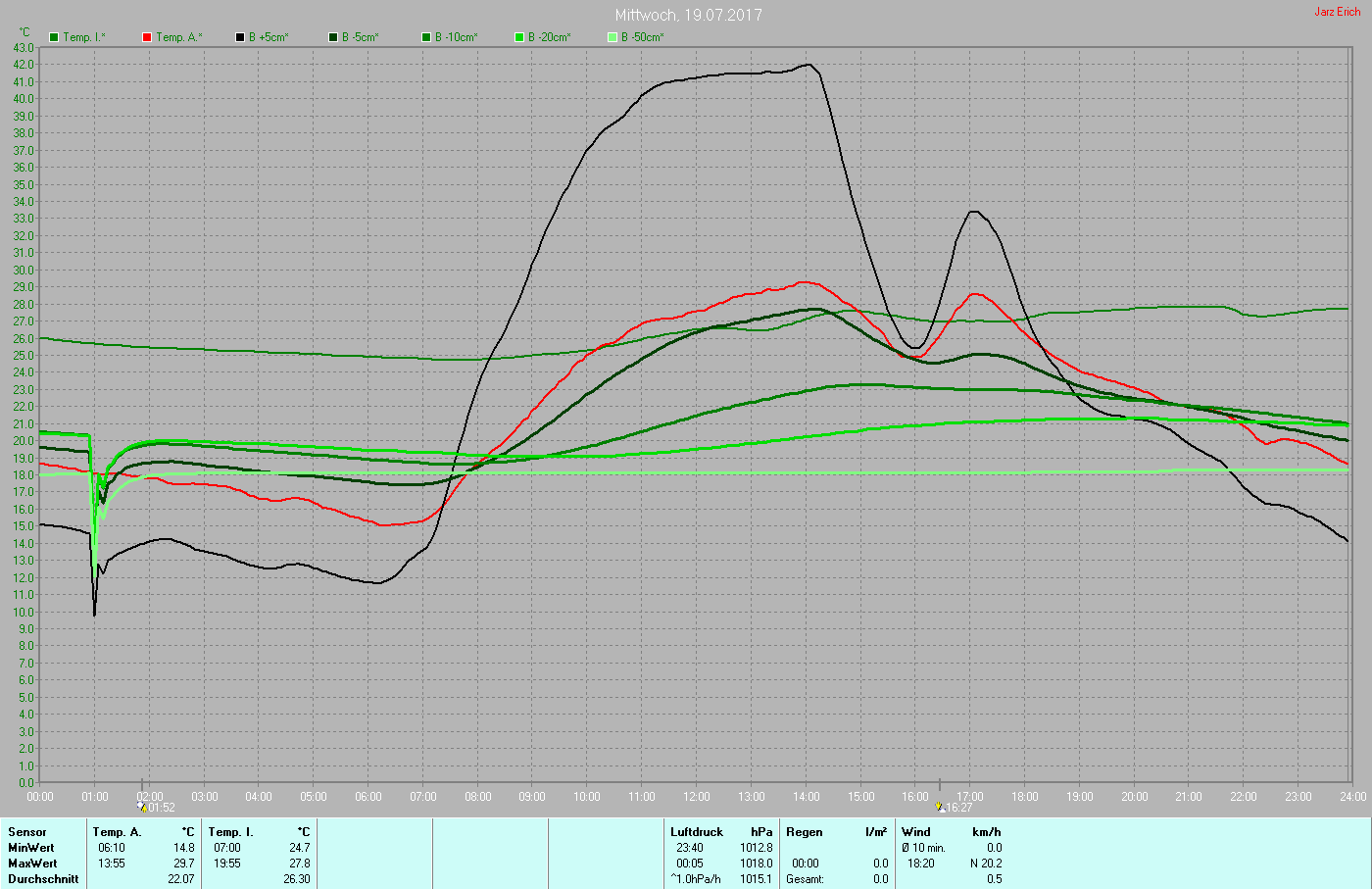Screen dimensions: 1372x889
Task: Toggle the B -5cm legend entry
Action: 360,37
